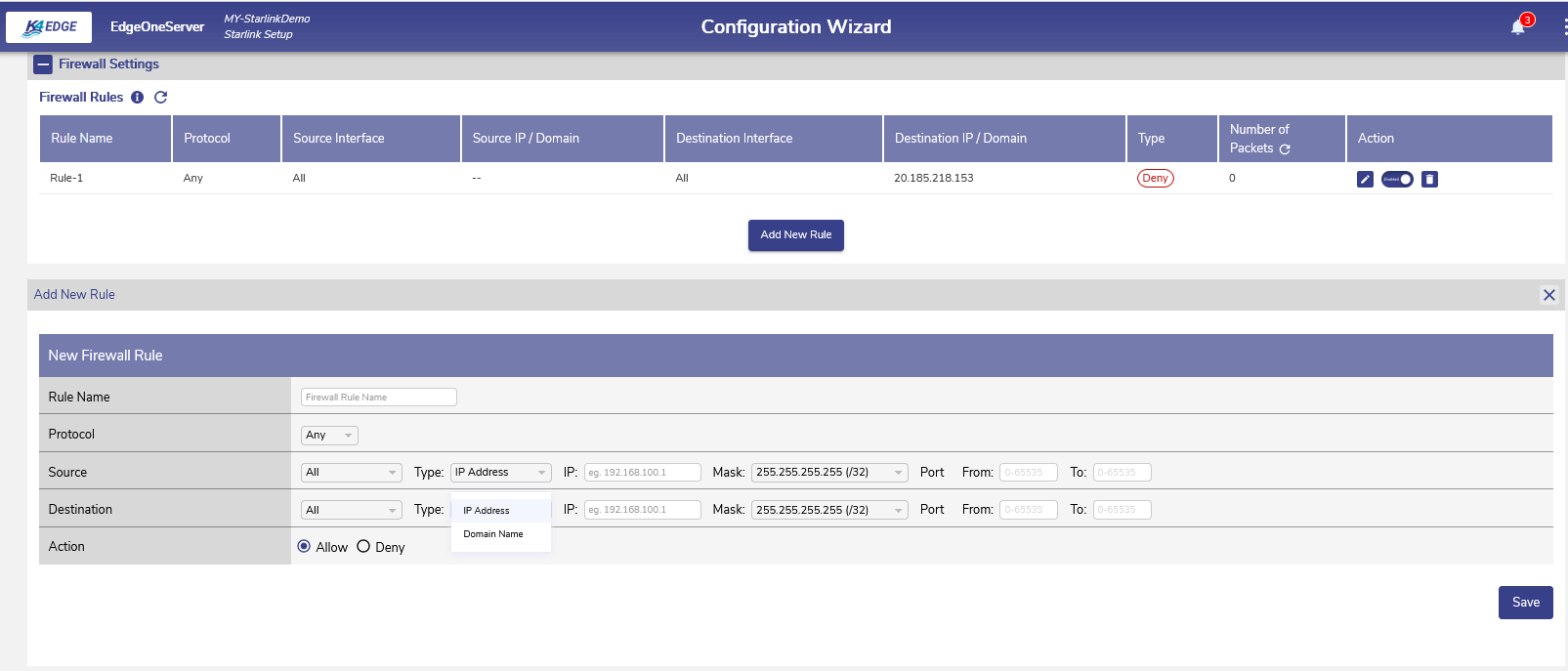The image size is (1568, 671).
Task: Click the Add New Rule button
Action: (x=795, y=235)
